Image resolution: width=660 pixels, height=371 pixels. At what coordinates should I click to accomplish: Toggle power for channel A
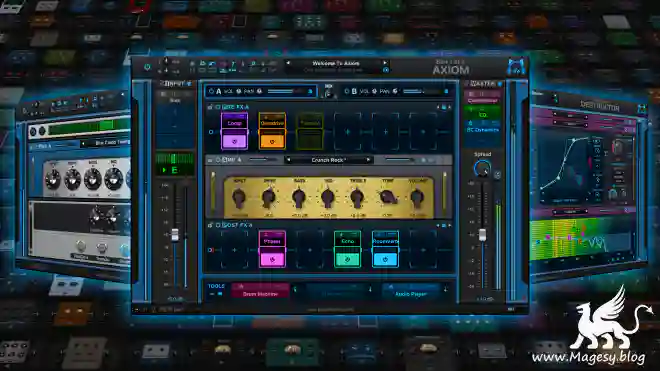(211, 91)
